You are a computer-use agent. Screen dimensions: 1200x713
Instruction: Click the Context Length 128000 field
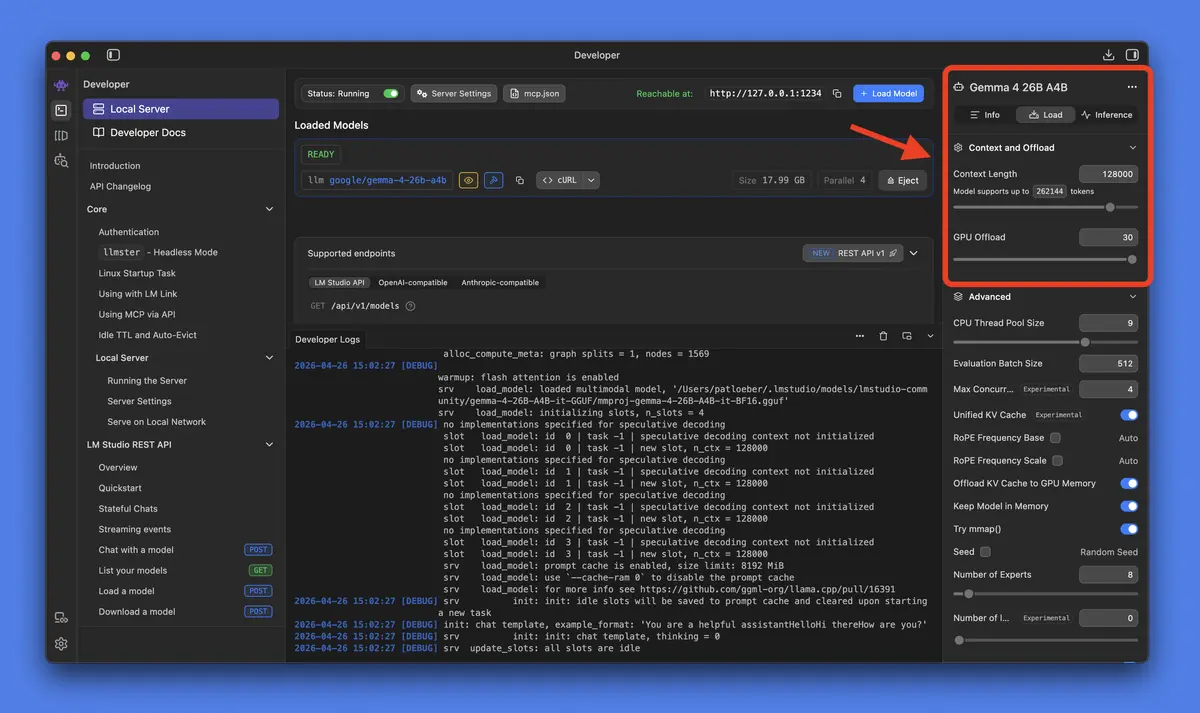point(1108,174)
